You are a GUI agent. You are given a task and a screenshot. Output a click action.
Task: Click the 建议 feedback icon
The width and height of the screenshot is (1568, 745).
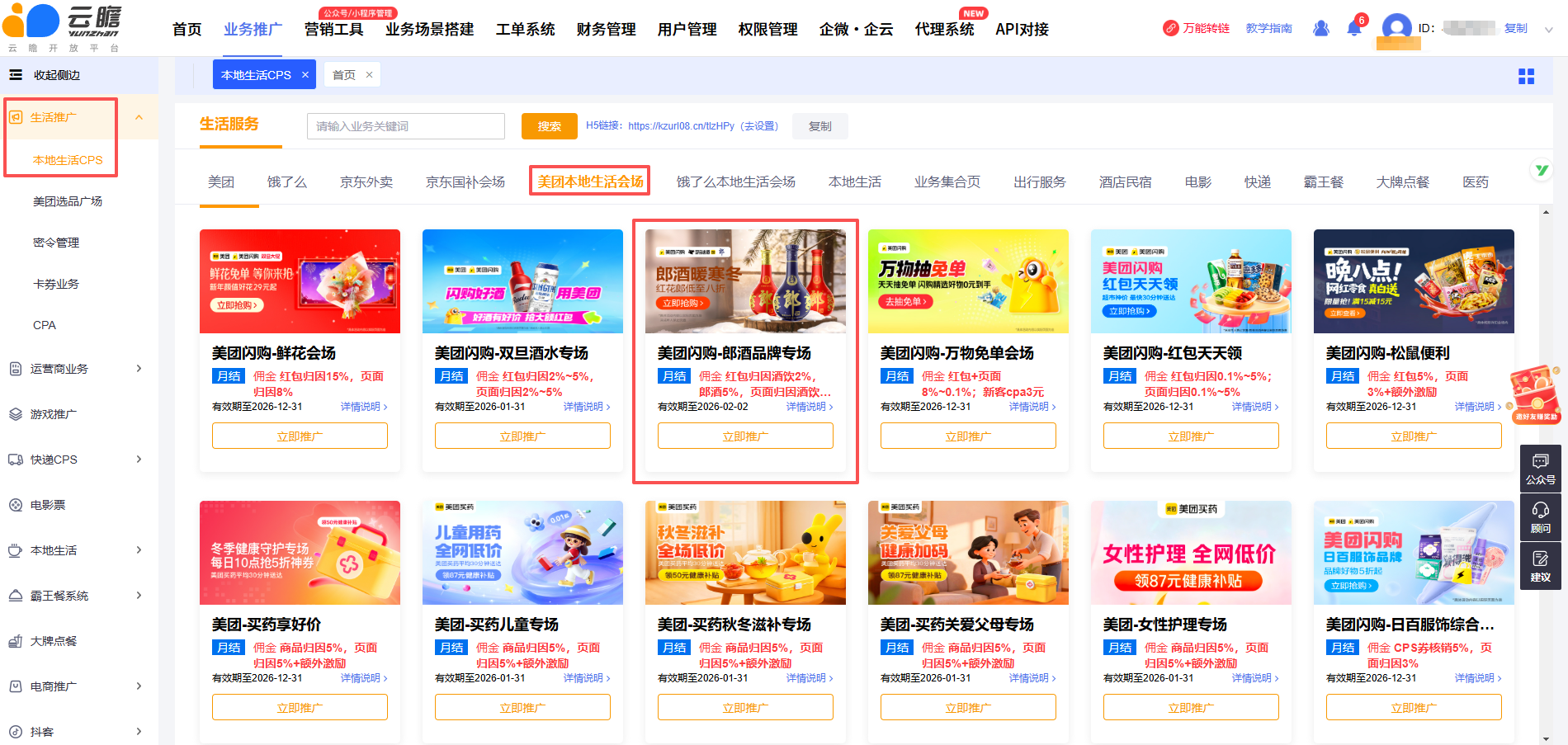pyautogui.click(x=1540, y=566)
